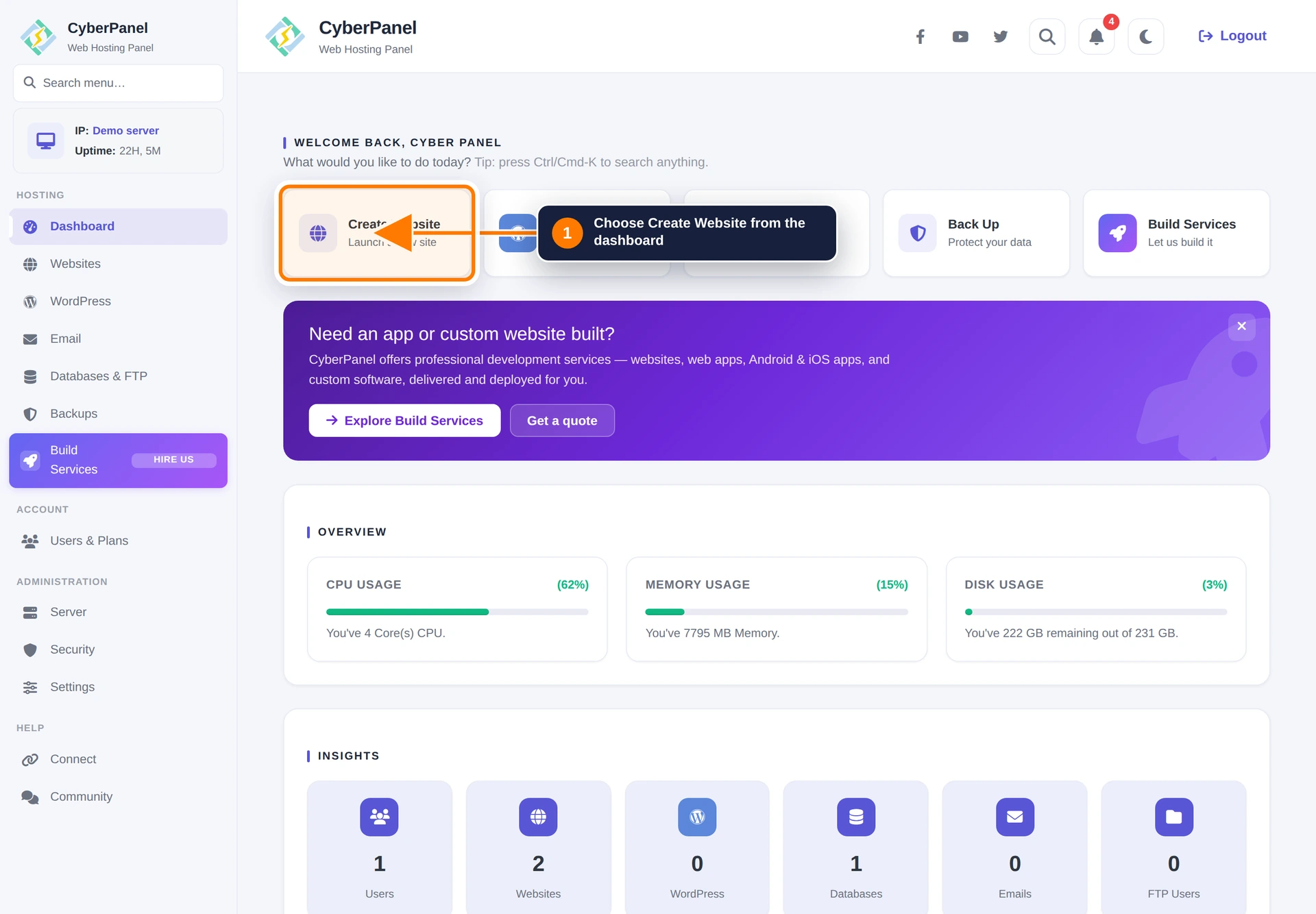Click the CyberPanel logo in sidebar
This screenshot has width=1316, height=914.
[38, 37]
